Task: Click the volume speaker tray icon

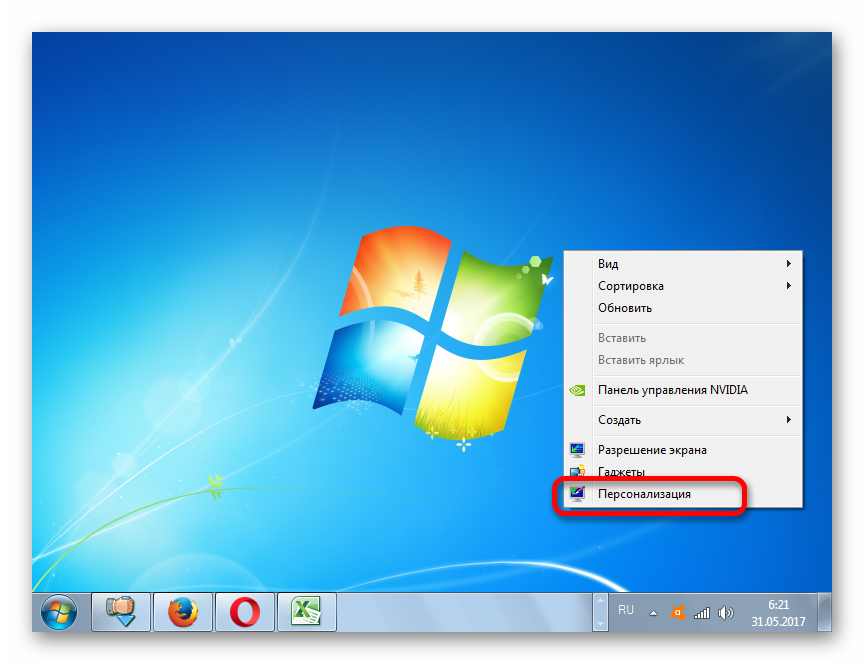Action: [725, 612]
